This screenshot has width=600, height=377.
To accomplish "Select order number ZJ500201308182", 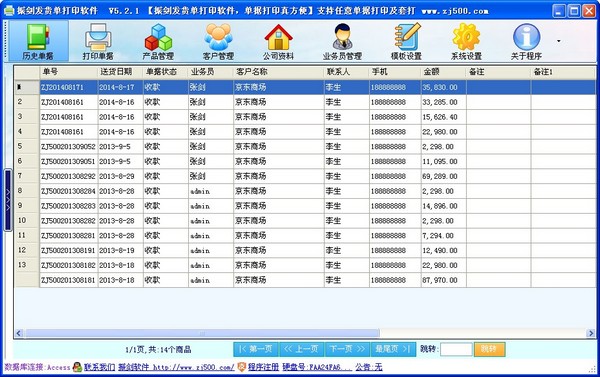I will coord(69,265).
